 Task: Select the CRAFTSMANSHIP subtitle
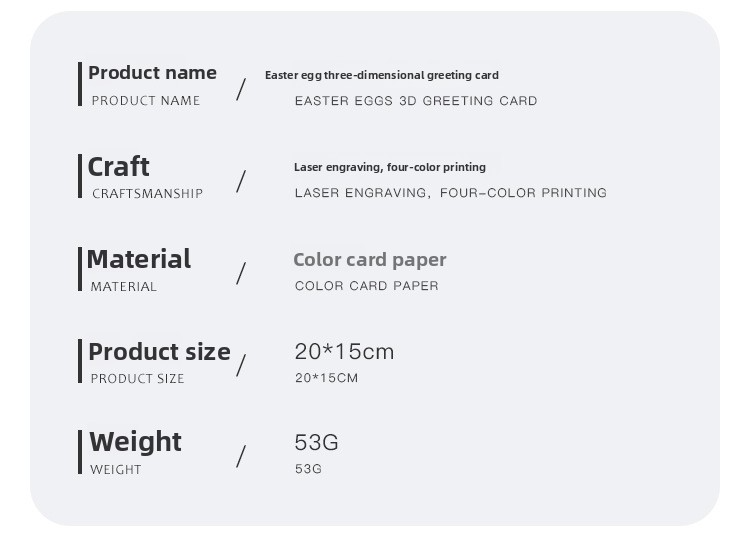point(147,193)
